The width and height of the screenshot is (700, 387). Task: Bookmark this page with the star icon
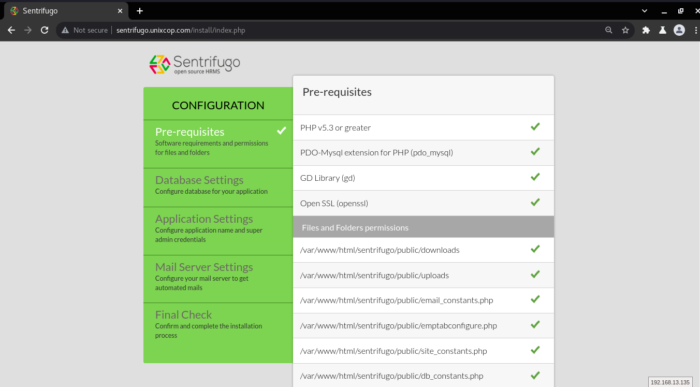pyautogui.click(x=625, y=30)
